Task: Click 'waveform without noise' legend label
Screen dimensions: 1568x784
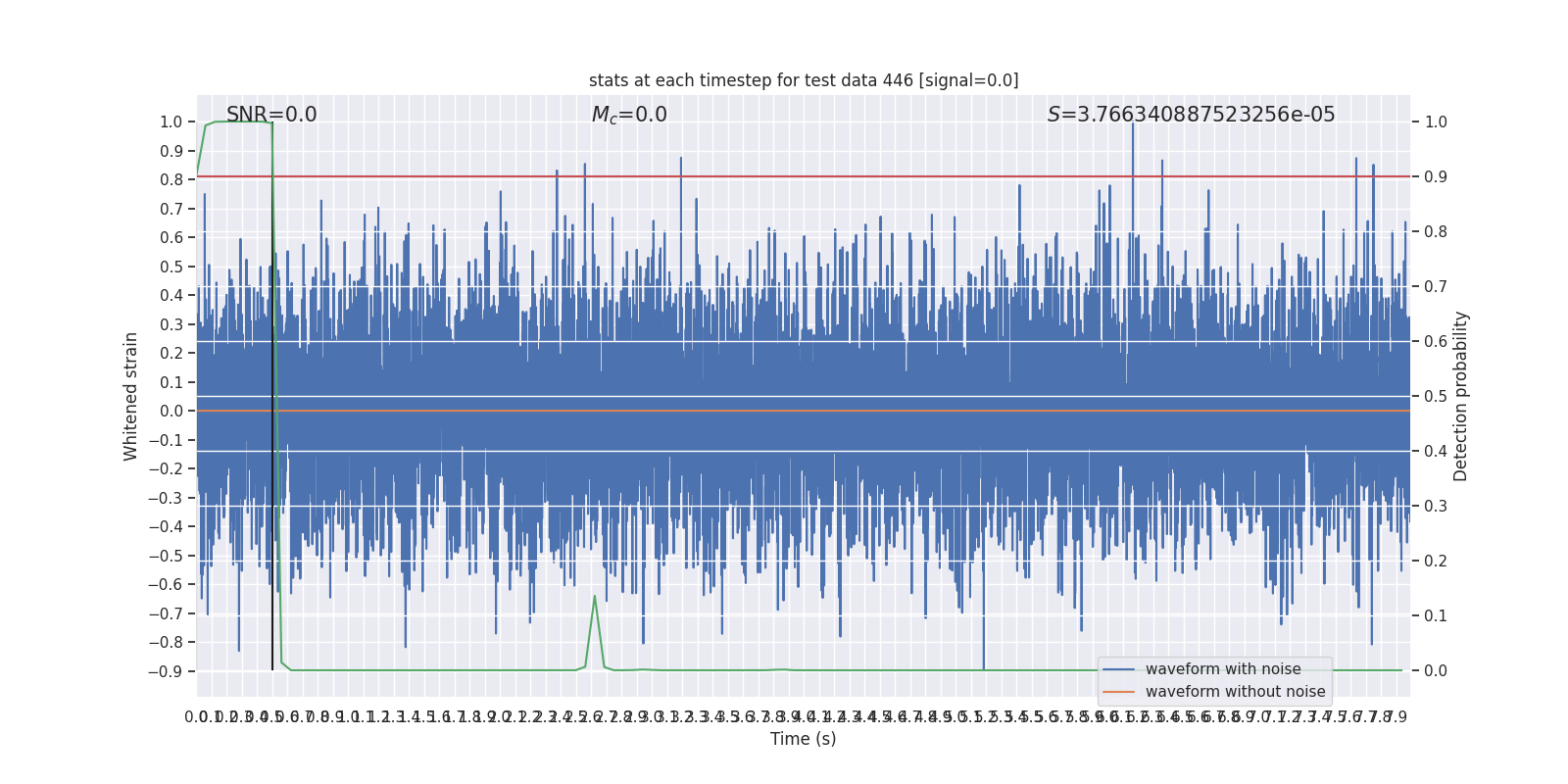Action: click(x=1235, y=692)
